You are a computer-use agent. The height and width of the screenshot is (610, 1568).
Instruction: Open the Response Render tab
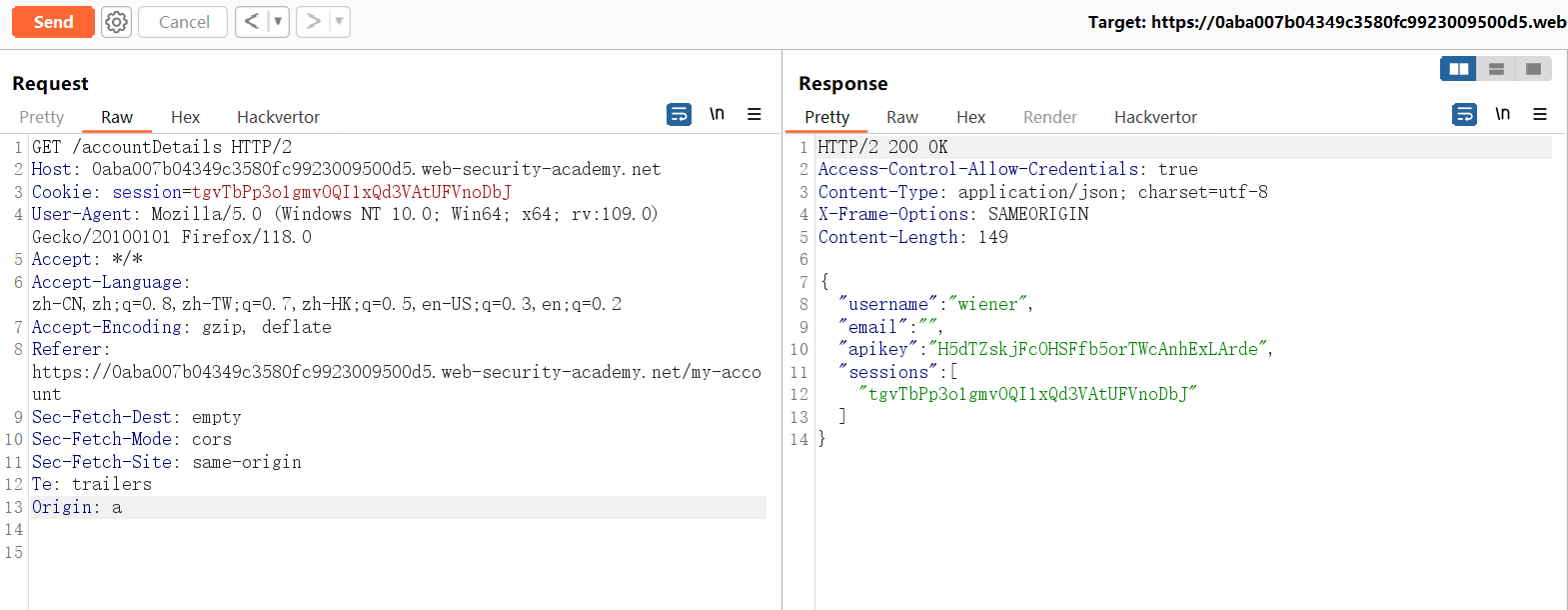(1050, 117)
